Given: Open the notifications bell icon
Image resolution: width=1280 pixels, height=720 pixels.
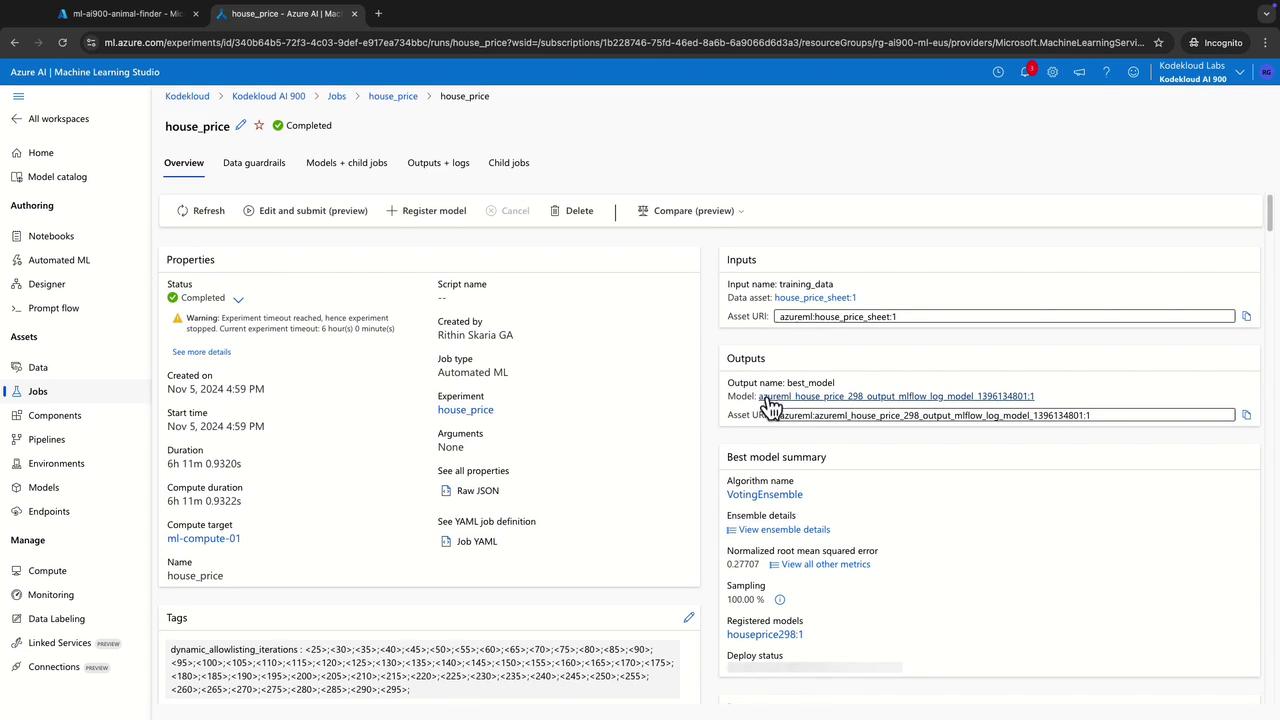Looking at the screenshot, I should pyautogui.click(x=1025, y=72).
